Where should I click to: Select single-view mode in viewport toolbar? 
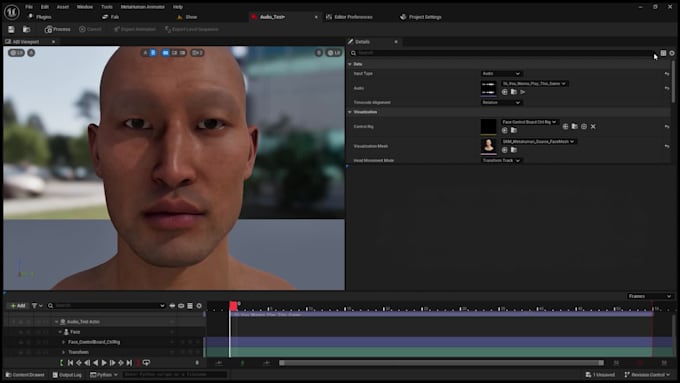pos(165,52)
